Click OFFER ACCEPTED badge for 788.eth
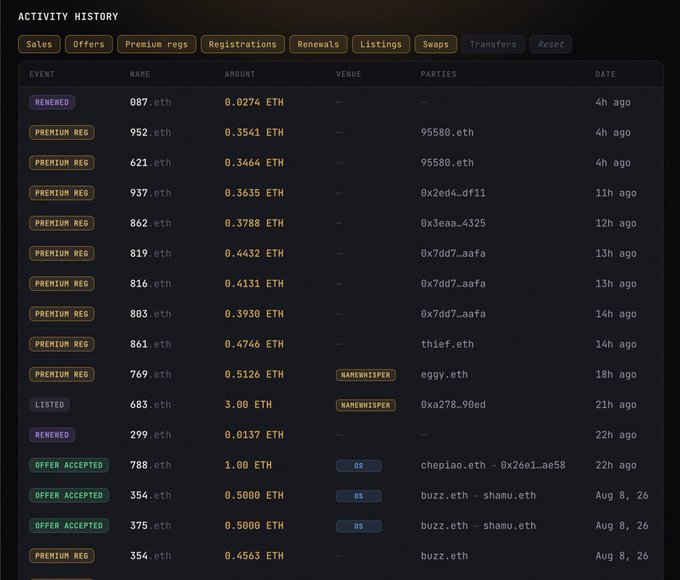Screen dimensions: 680x580 (69, 465)
